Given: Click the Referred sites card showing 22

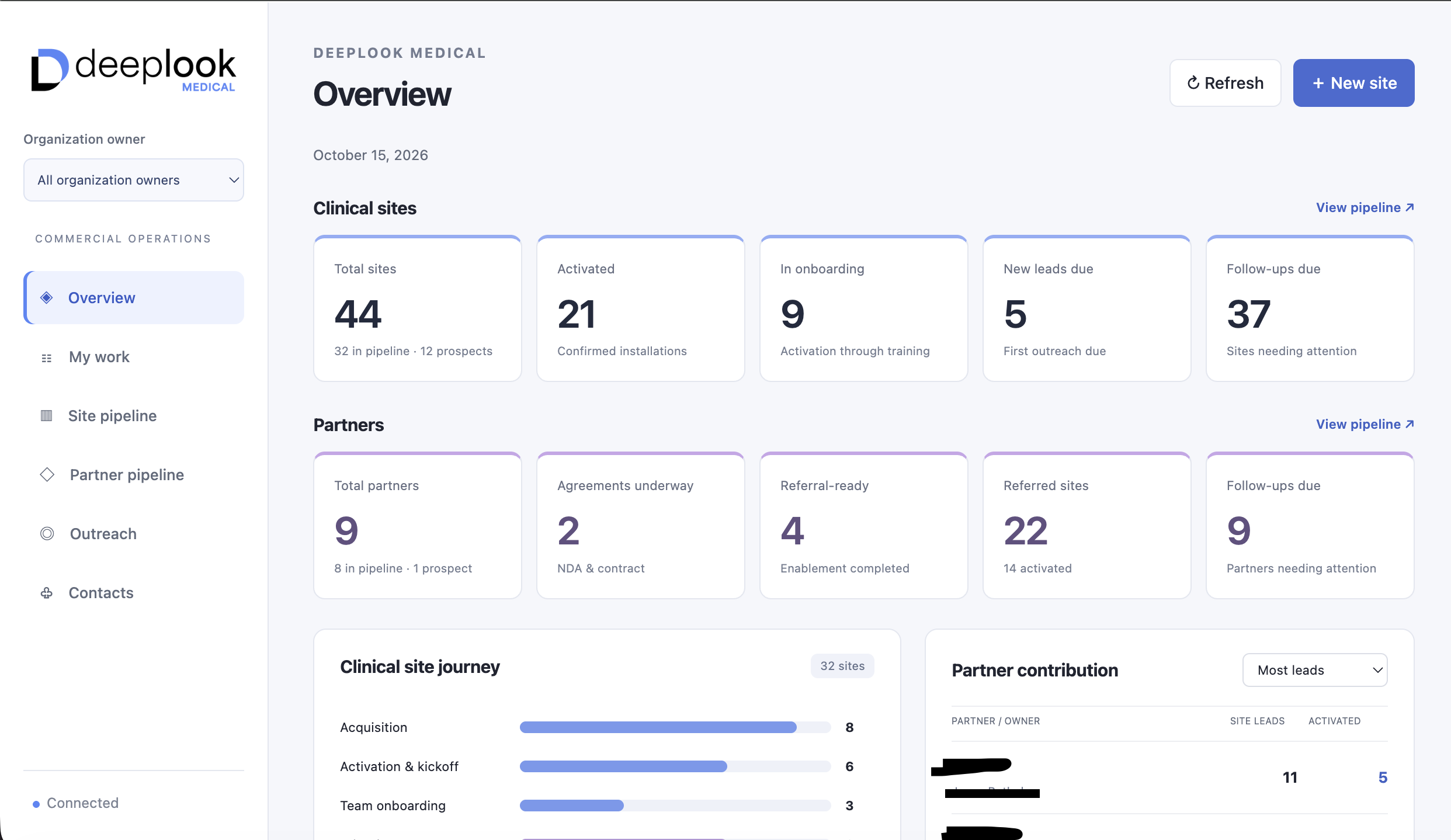Looking at the screenshot, I should [x=1087, y=525].
